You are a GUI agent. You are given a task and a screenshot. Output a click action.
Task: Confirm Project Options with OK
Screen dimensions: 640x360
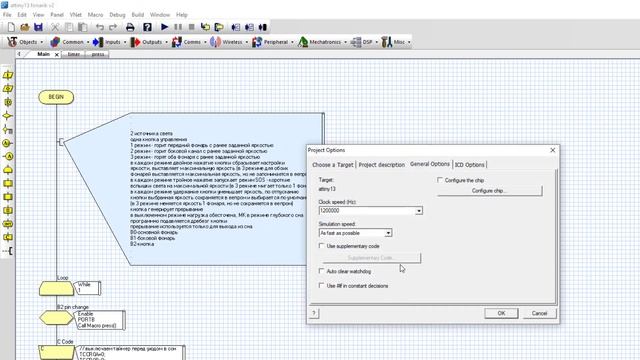coord(501,313)
